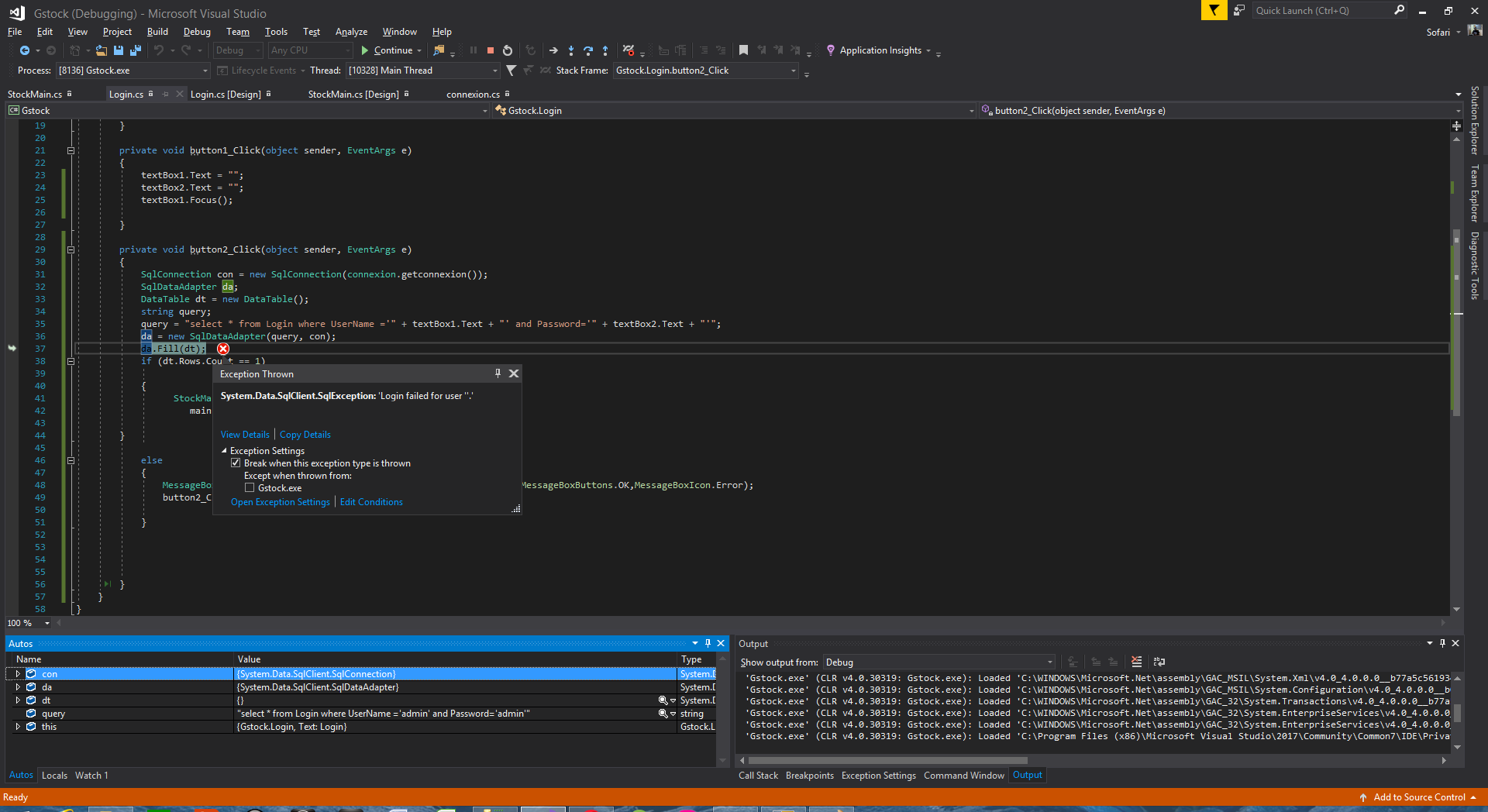
Task: Click Add to Source Control in status bar
Action: [1419, 797]
